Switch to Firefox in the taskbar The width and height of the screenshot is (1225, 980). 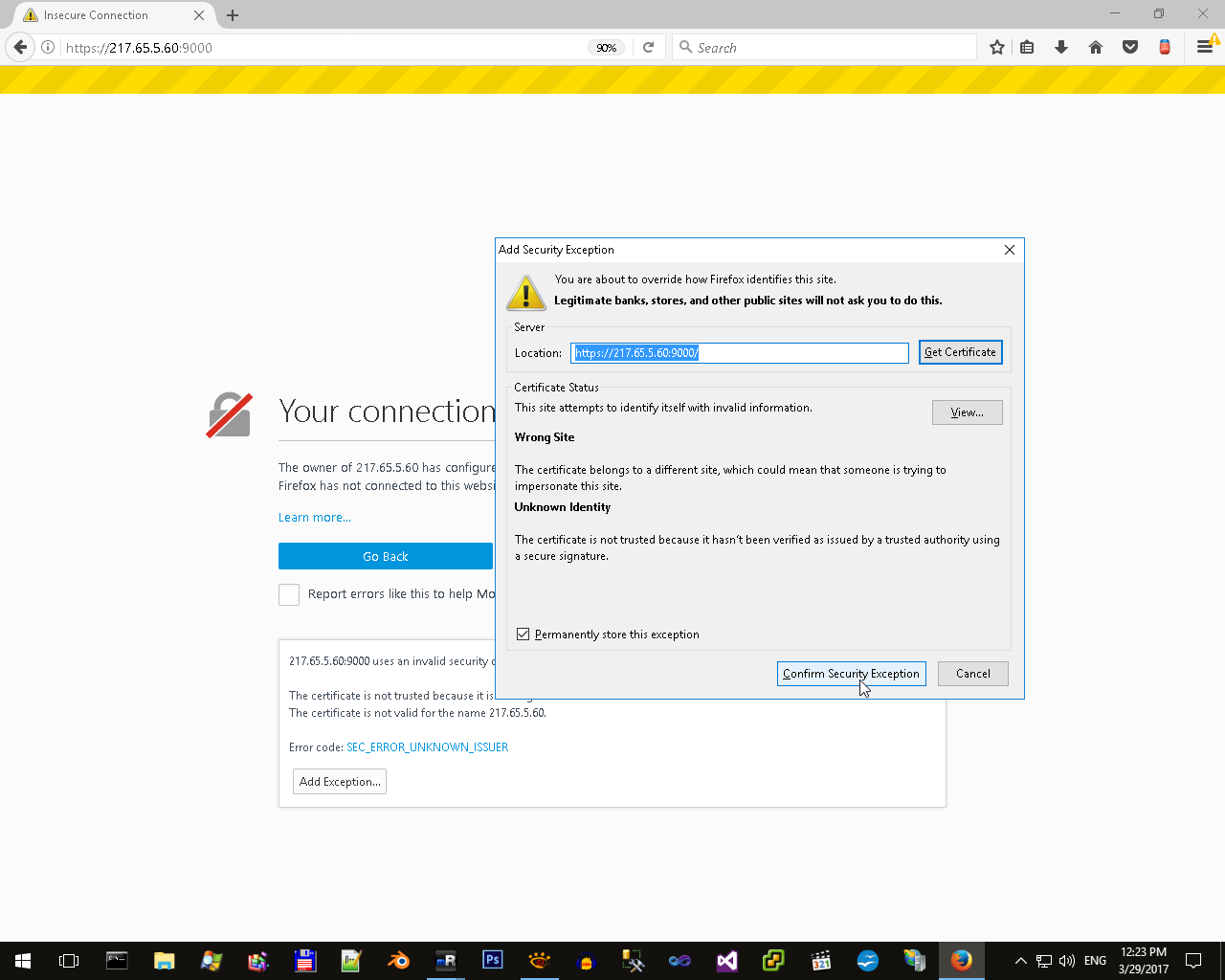(x=962, y=961)
